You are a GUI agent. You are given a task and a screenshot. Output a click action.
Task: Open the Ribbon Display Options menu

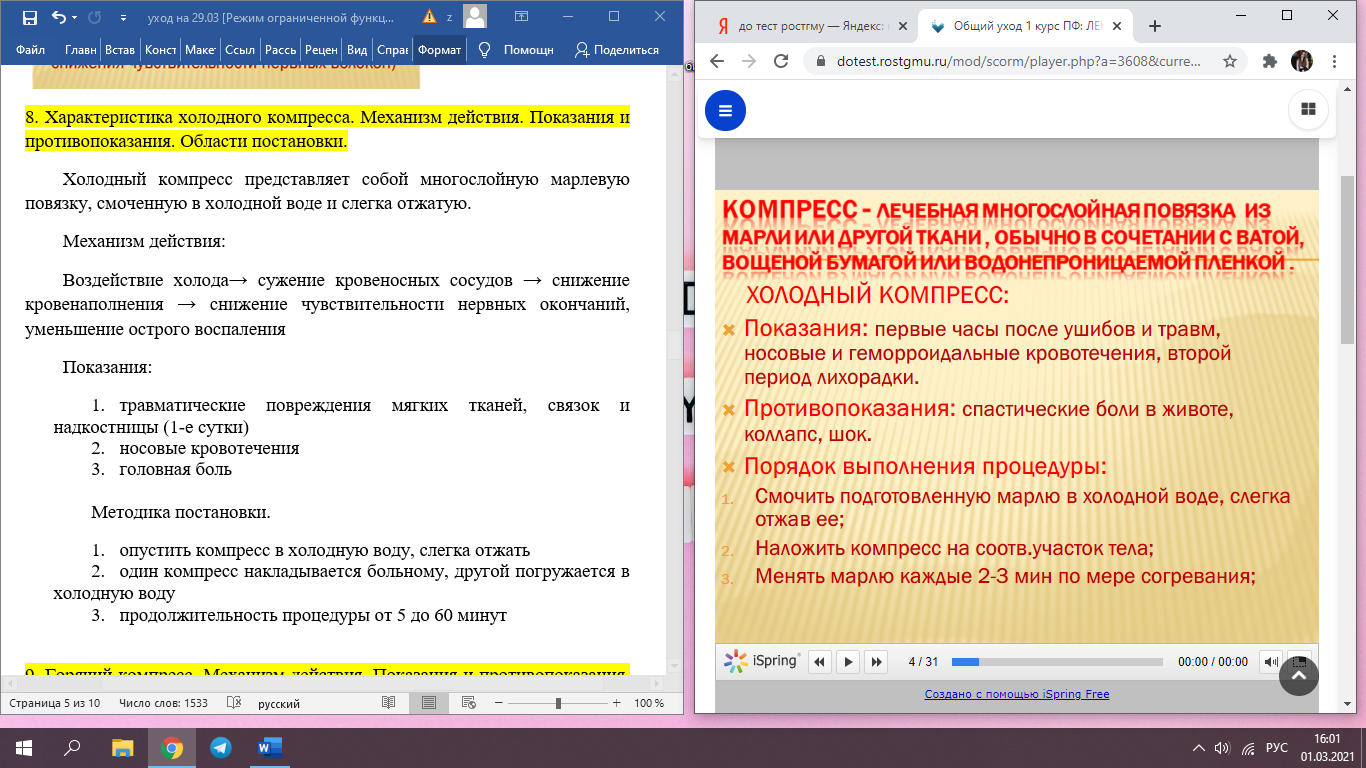521,17
